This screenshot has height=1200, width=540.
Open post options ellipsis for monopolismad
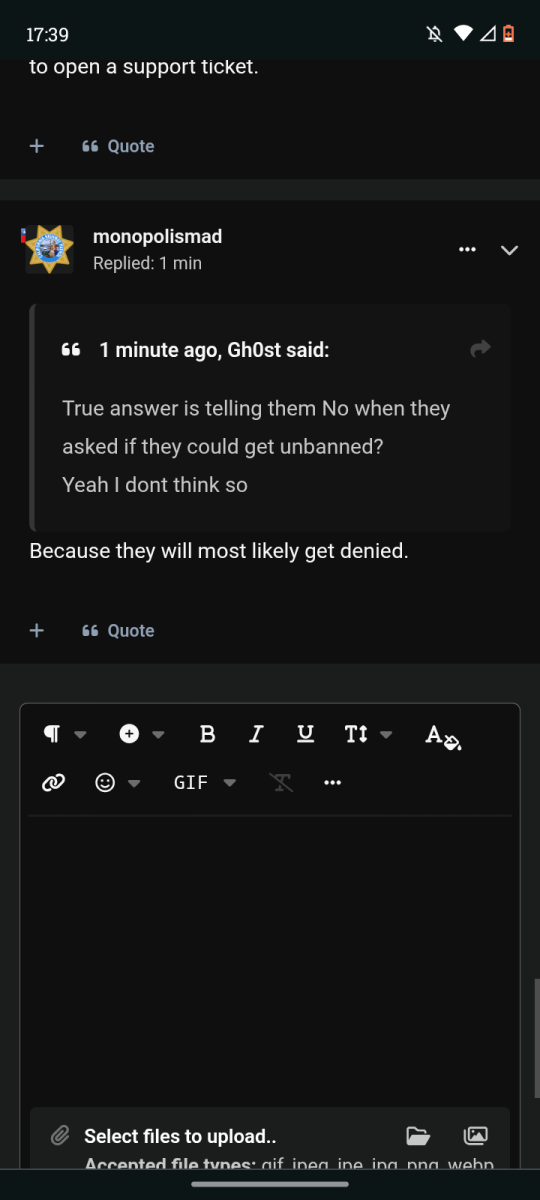coord(467,250)
